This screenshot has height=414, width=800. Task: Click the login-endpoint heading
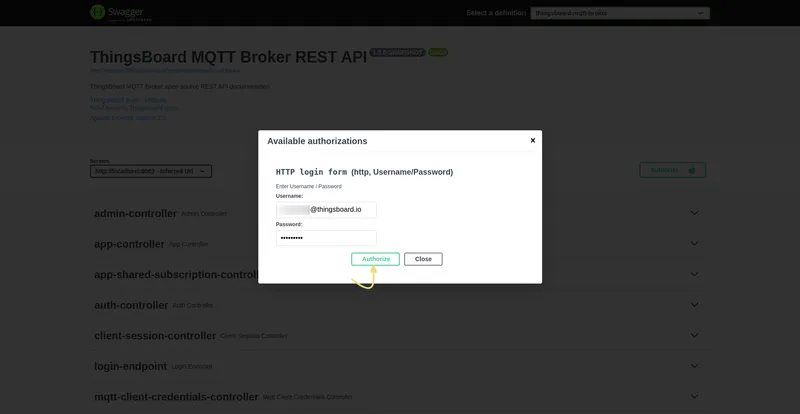131,367
